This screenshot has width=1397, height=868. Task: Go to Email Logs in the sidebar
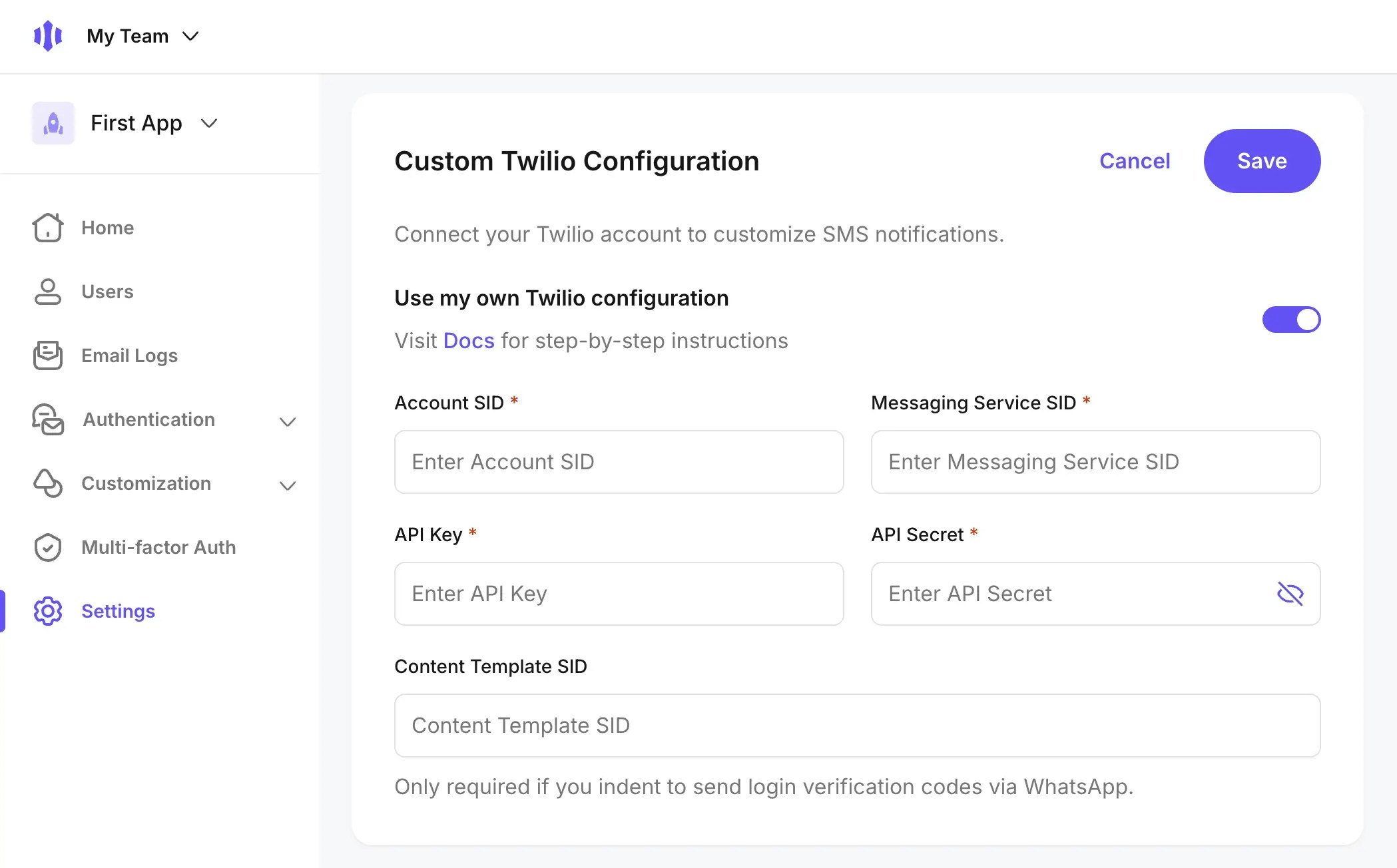pyautogui.click(x=129, y=355)
